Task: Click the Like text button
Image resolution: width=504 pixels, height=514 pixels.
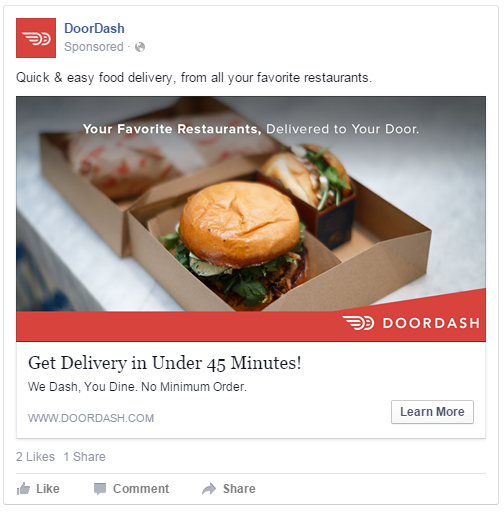Action: pos(48,489)
